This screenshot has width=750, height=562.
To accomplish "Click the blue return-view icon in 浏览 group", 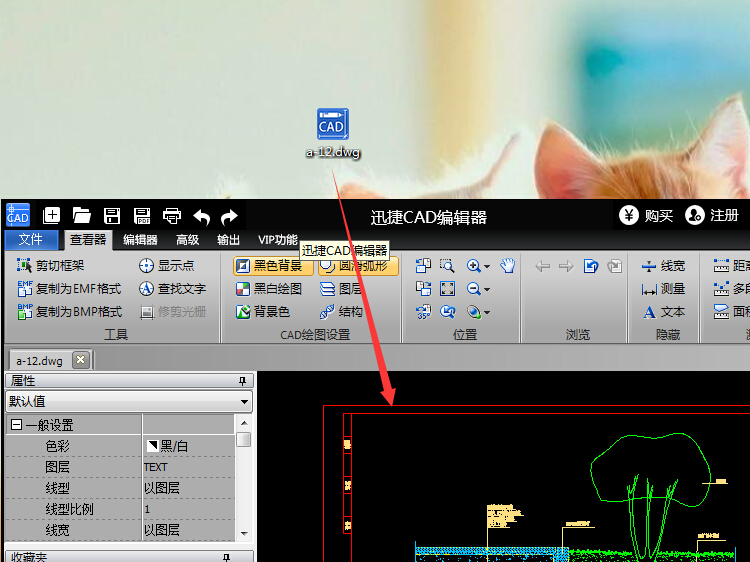I will coord(591,266).
